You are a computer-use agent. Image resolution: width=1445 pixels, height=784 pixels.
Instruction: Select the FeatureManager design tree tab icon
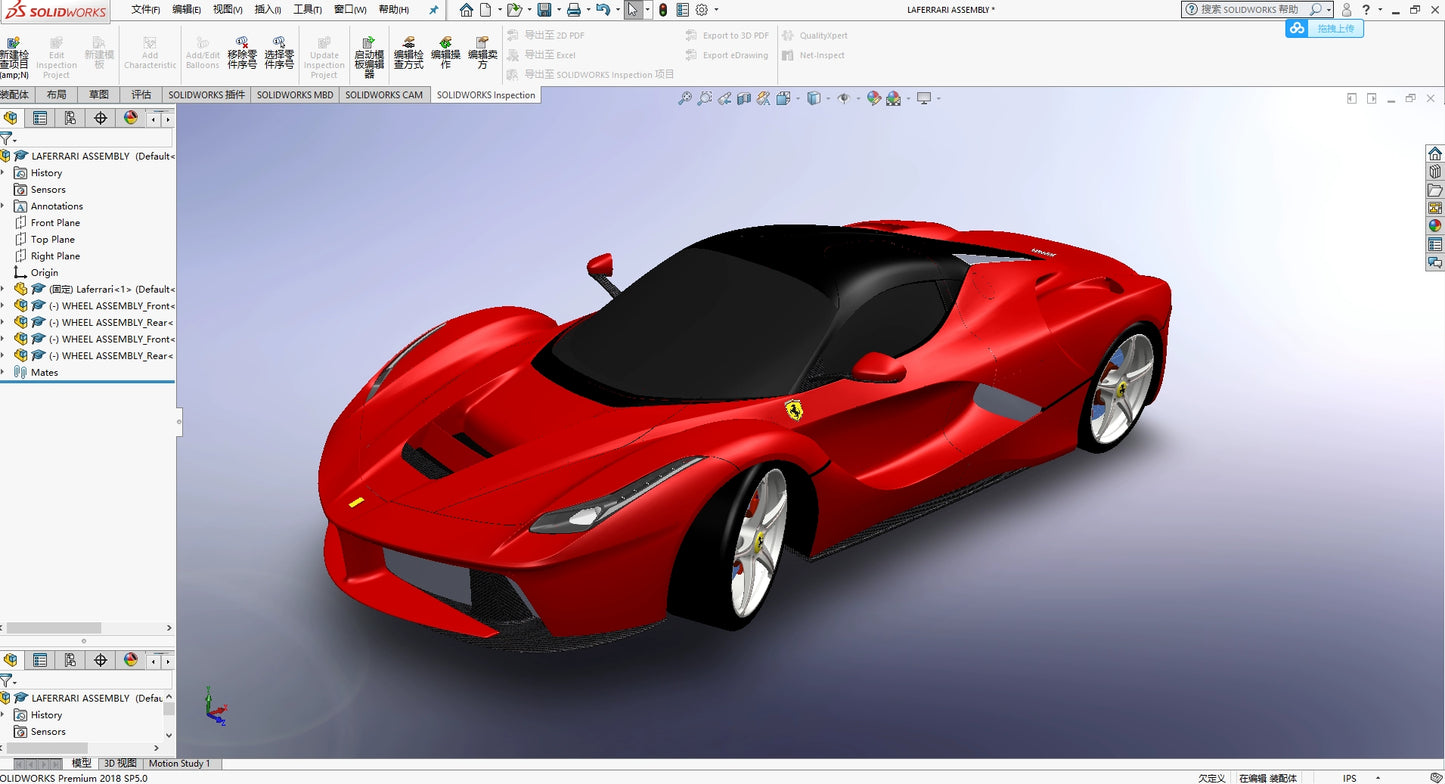coord(10,118)
